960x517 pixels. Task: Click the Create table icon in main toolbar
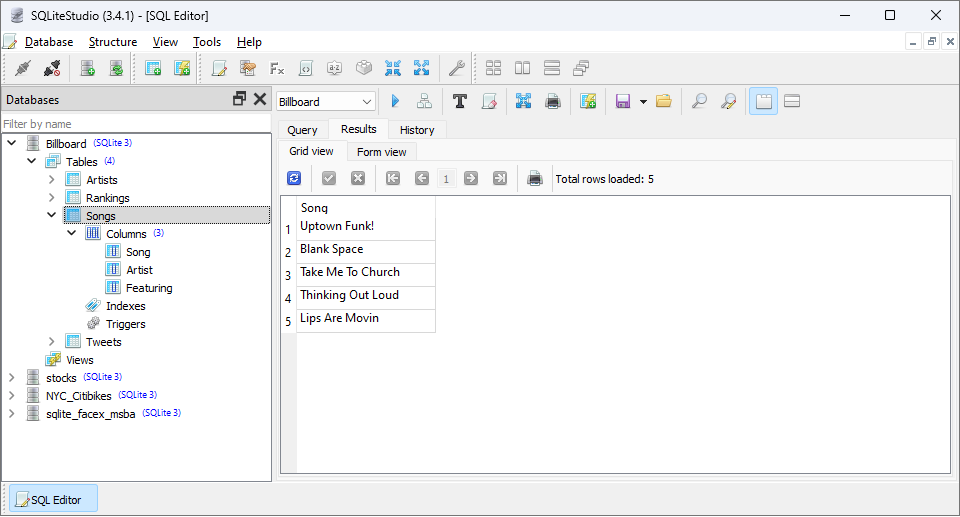point(153,68)
